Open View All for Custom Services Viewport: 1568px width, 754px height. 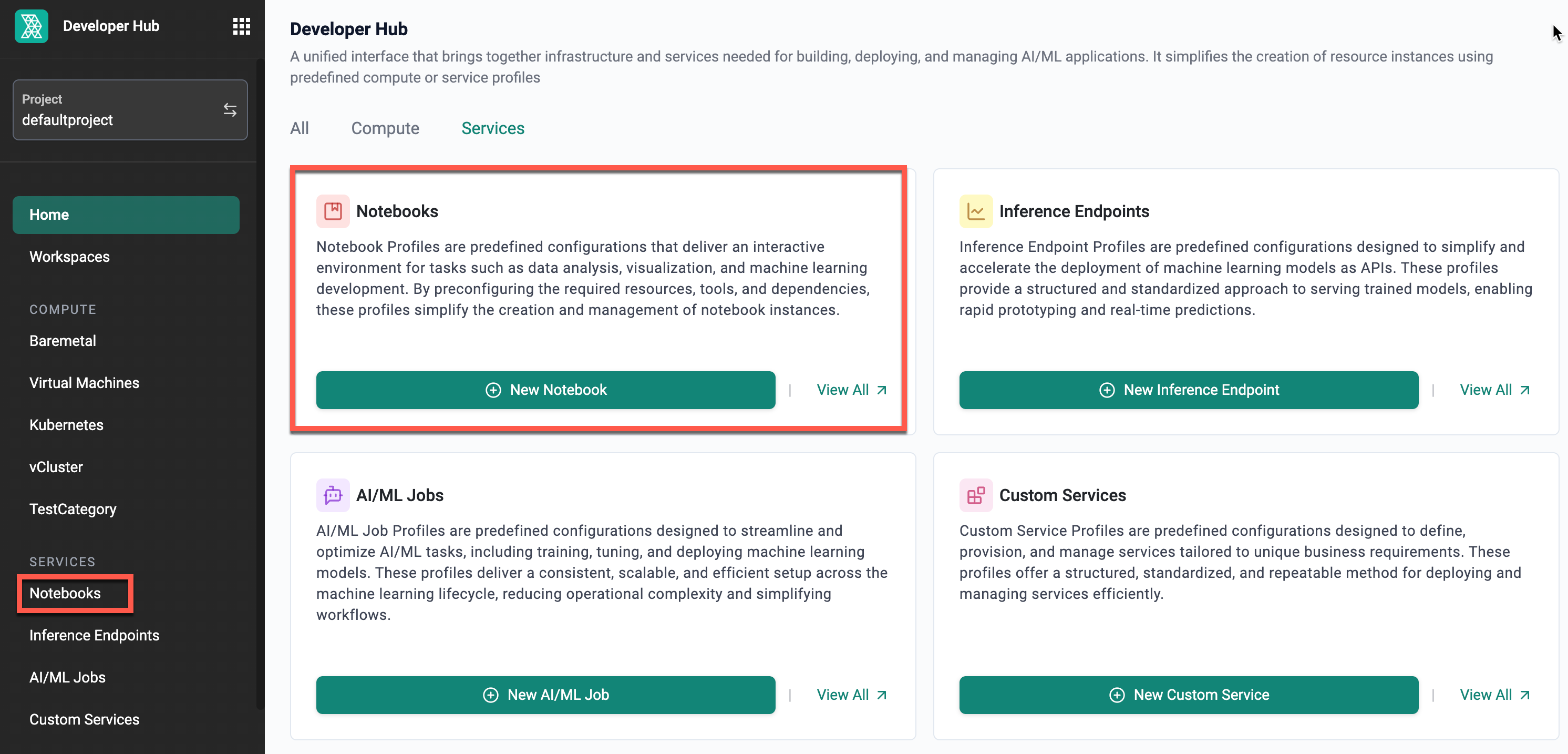(x=1495, y=695)
